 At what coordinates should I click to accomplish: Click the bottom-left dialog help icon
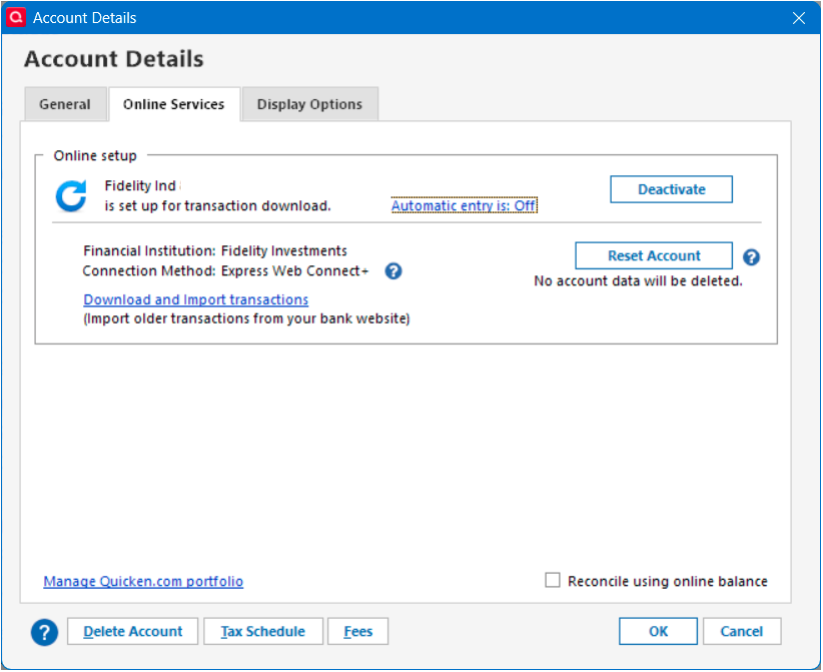45,632
